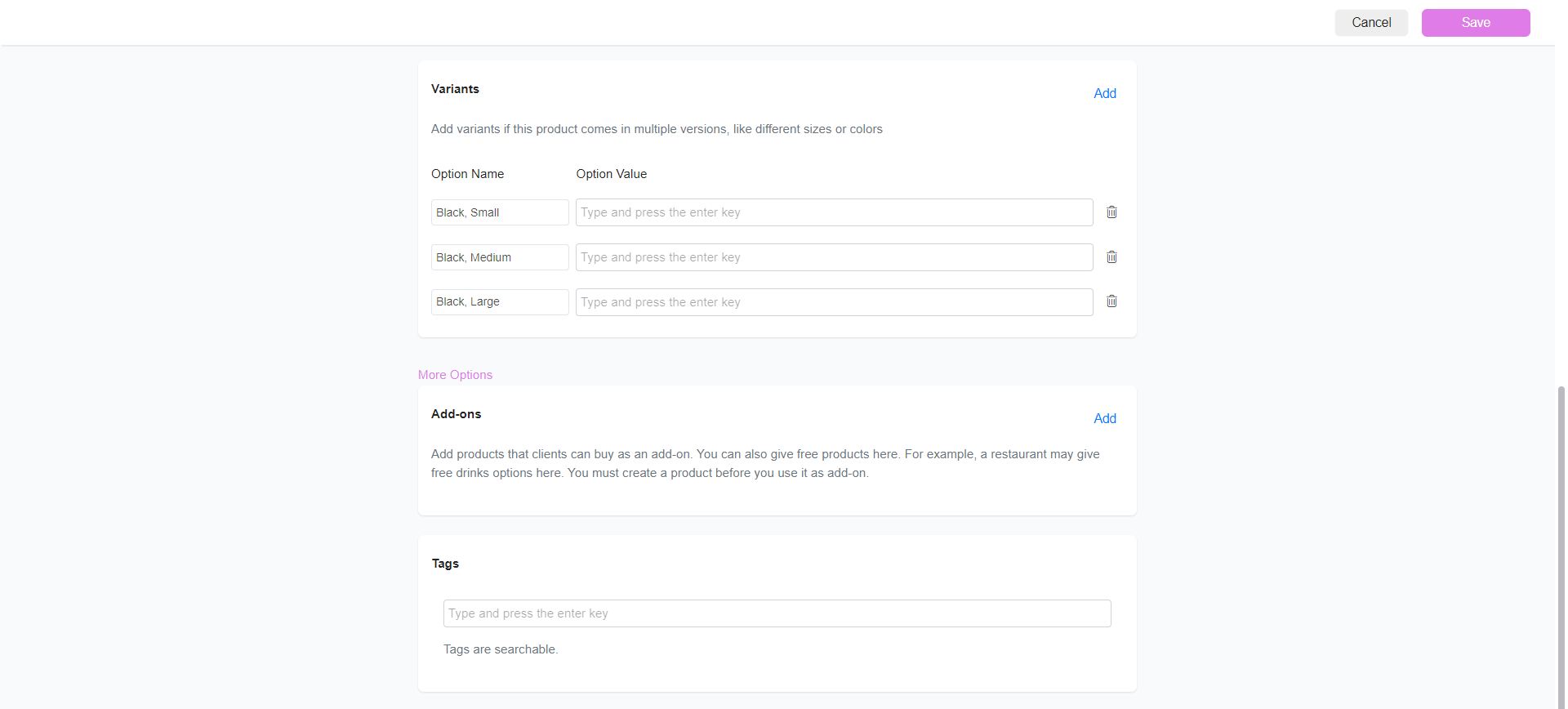
Task: Edit the Black, Large option name field
Action: pos(500,302)
